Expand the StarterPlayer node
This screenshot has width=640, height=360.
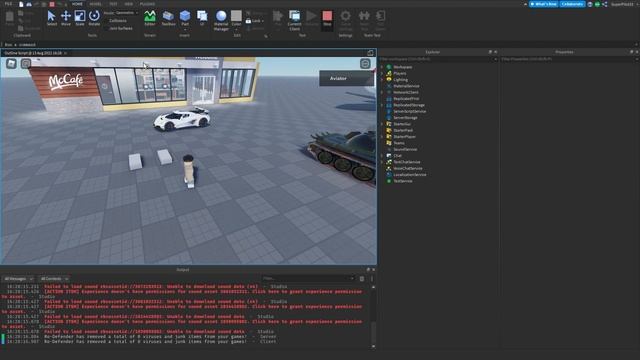(x=382, y=137)
